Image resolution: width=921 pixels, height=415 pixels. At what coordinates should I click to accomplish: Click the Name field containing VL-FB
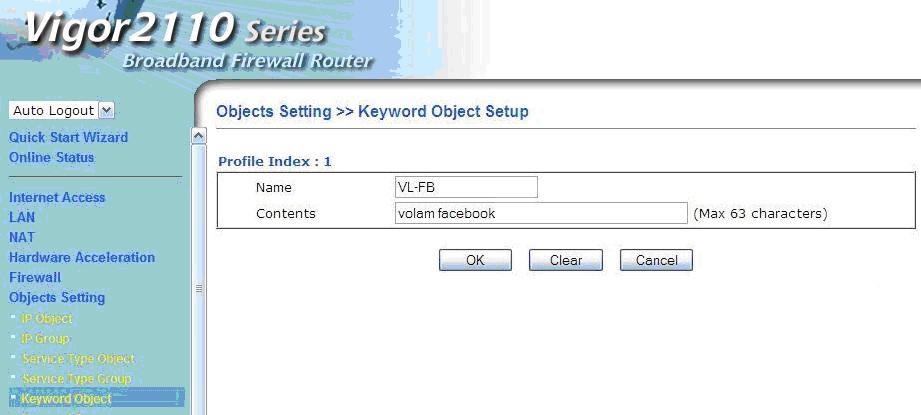tap(466, 187)
